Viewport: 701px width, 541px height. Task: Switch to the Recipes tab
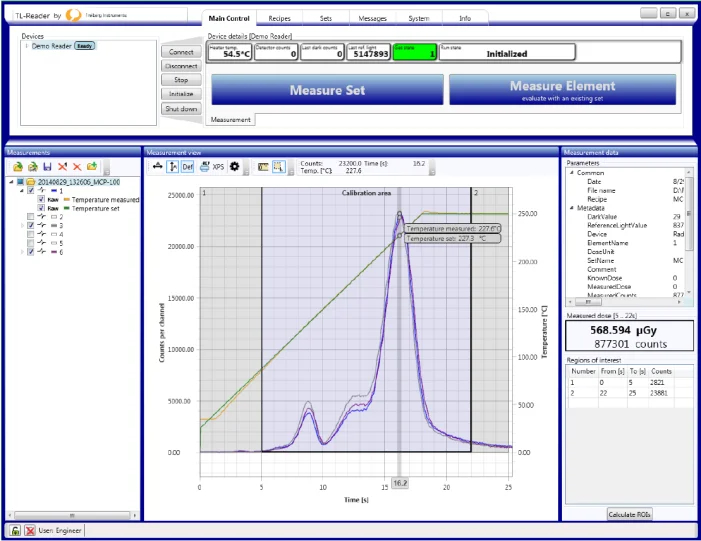pos(279,18)
